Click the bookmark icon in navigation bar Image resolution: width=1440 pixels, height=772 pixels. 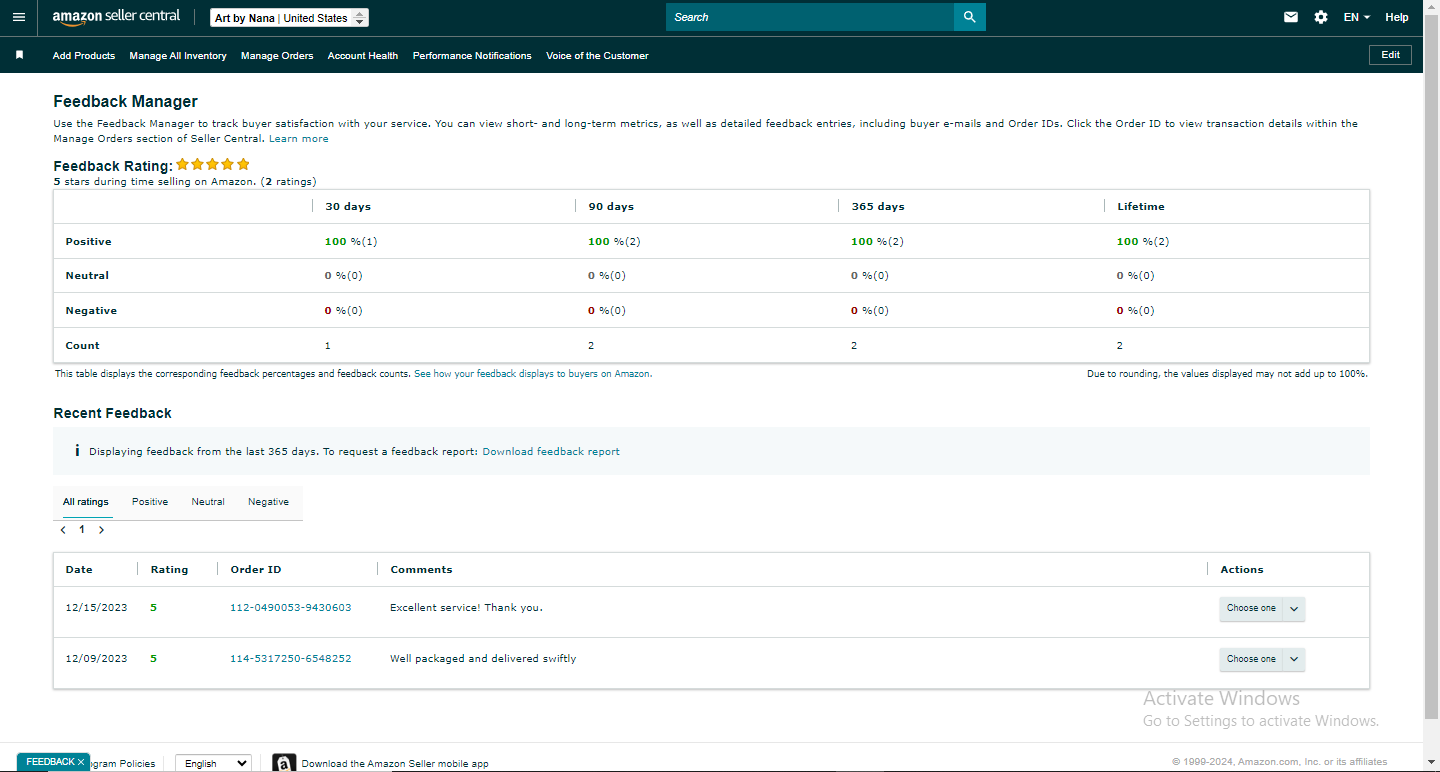[x=19, y=55]
